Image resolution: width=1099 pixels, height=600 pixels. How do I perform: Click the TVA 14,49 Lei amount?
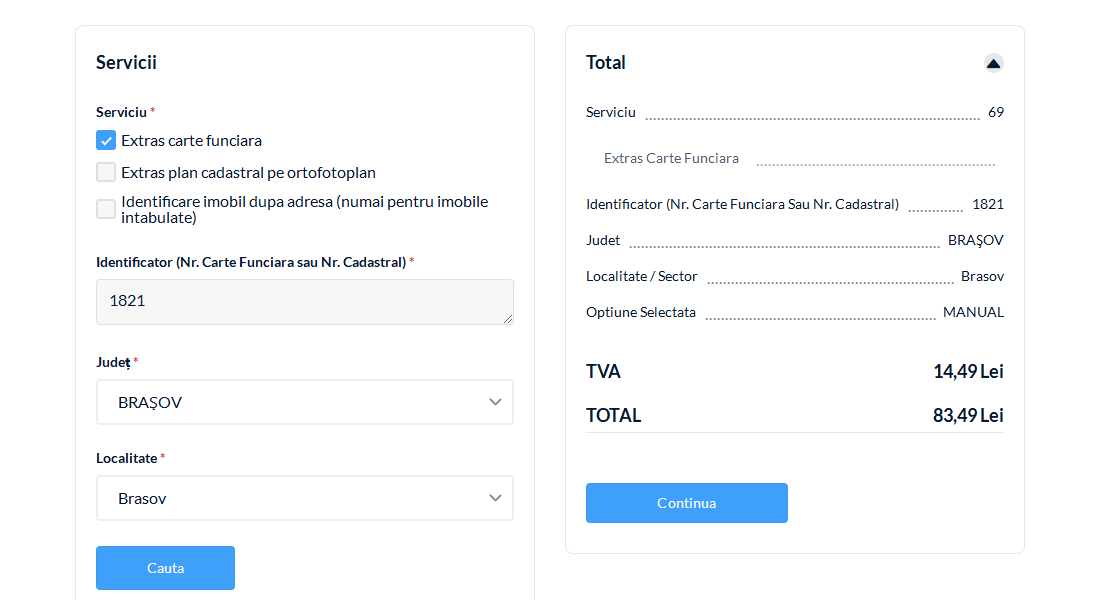pos(967,371)
